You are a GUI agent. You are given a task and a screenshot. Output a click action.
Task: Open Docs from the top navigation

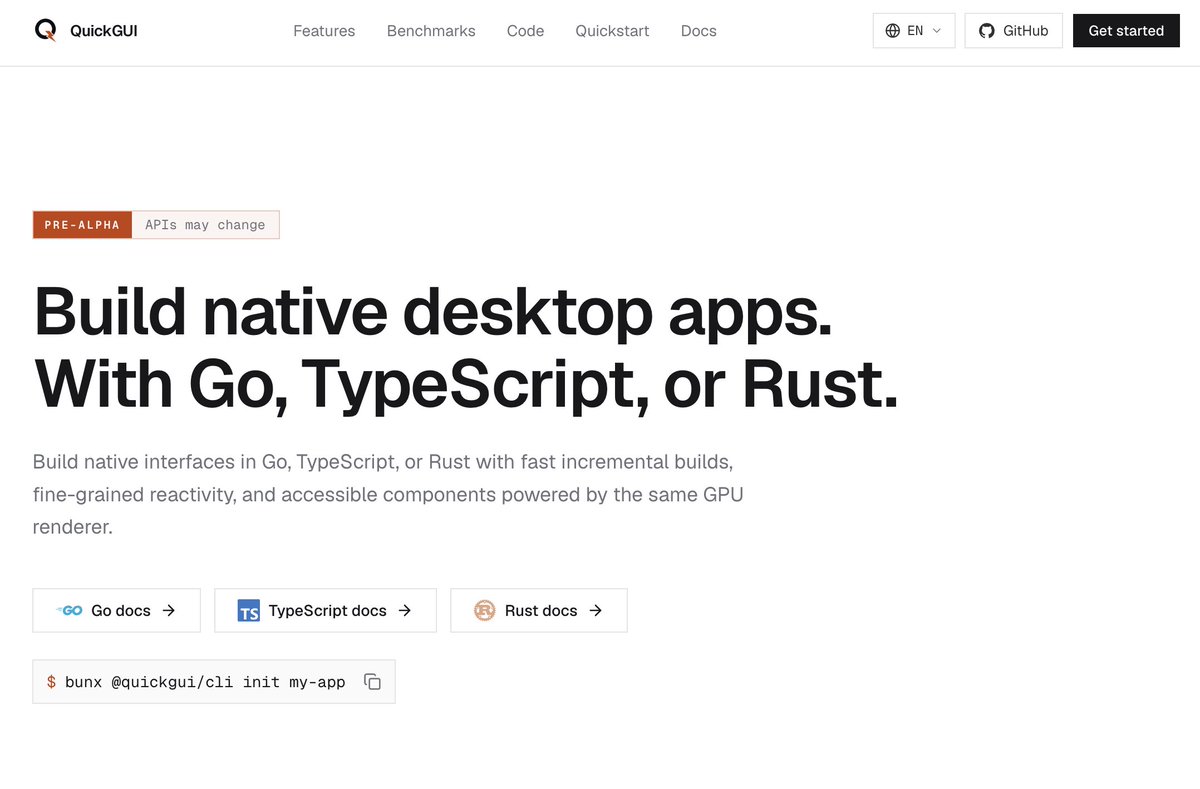point(698,31)
